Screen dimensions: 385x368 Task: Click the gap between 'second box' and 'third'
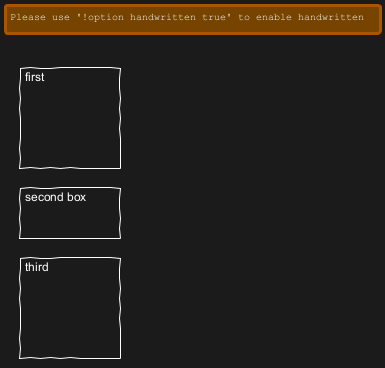coord(70,248)
